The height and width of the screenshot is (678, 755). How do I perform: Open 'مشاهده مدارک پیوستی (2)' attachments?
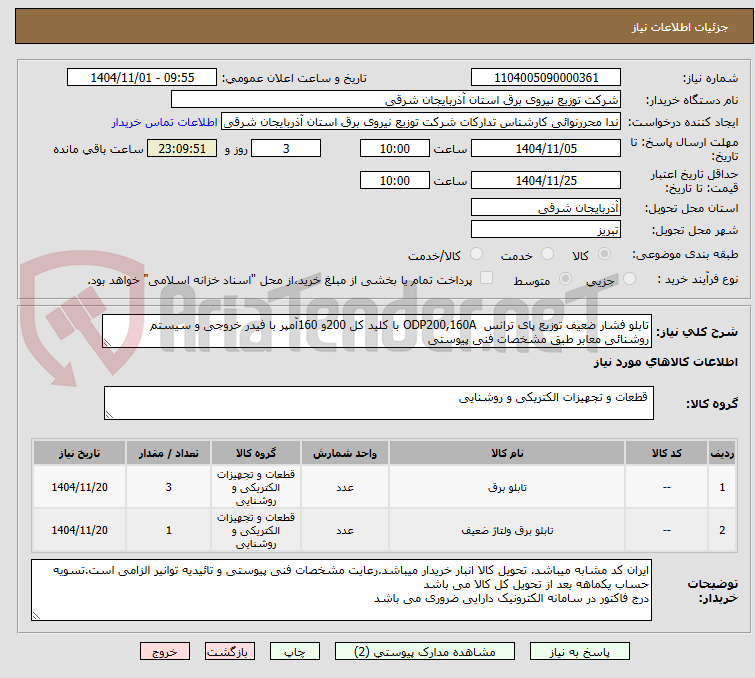pyautogui.click(x=425, y=652)
